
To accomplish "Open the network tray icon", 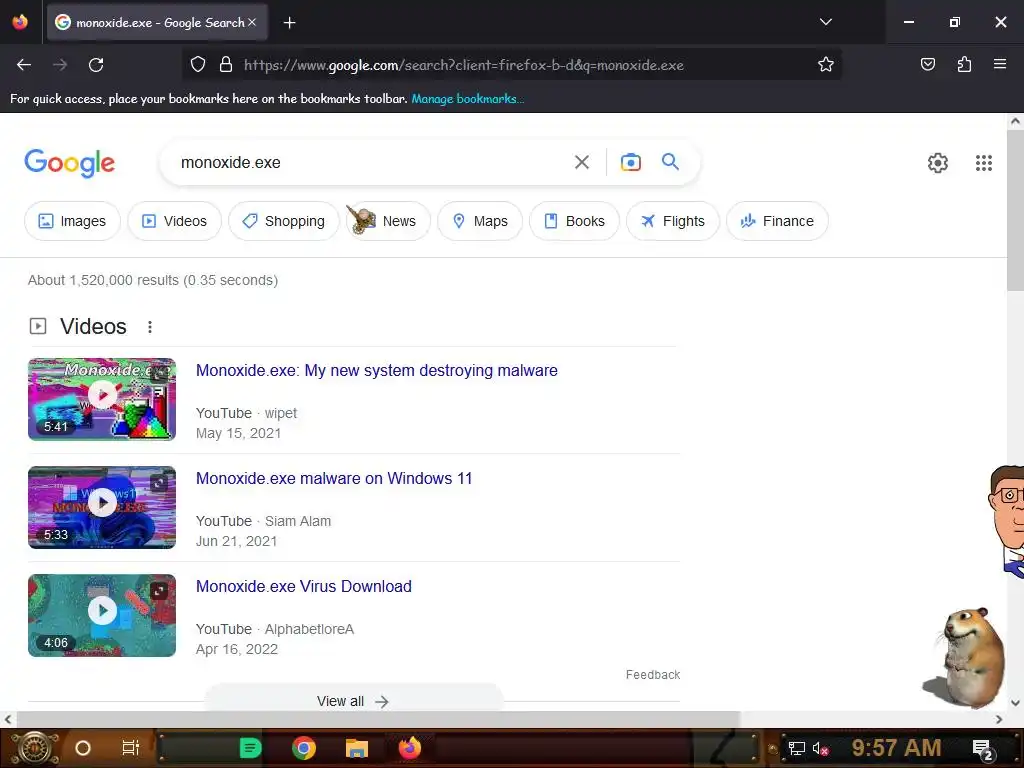I will tap(796, 748).
